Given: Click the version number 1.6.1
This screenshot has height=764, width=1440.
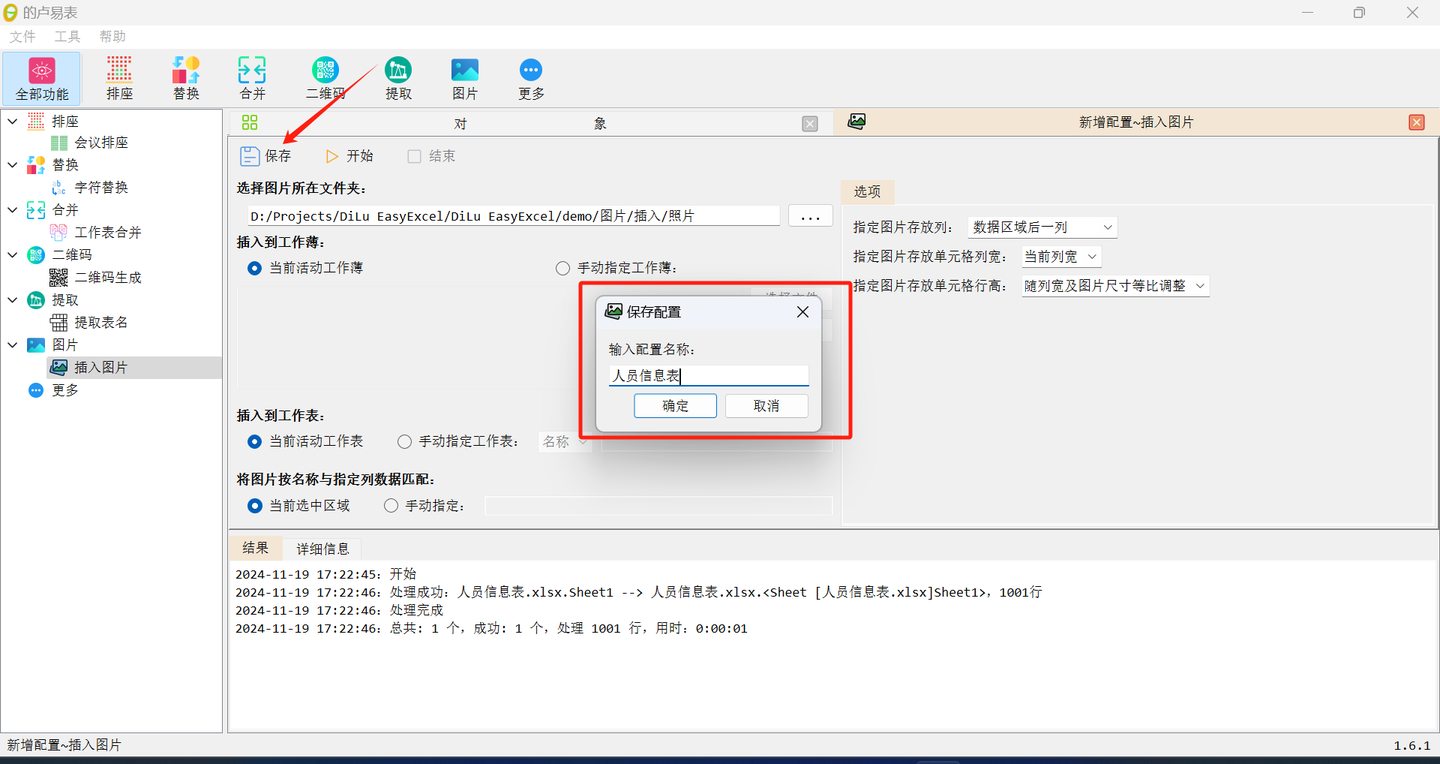Looking at the screenshot, I should [1412, 746].
